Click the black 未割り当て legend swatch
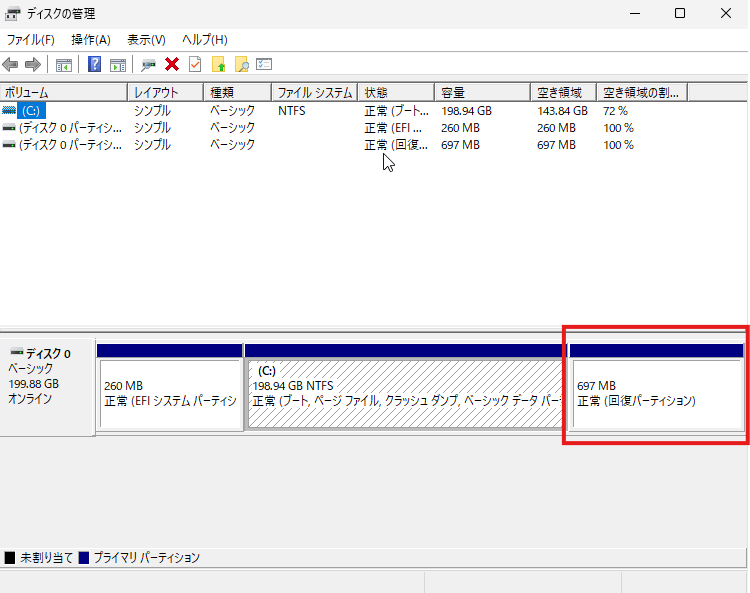The height and width of the screenshot is (593, 750). 10,558
